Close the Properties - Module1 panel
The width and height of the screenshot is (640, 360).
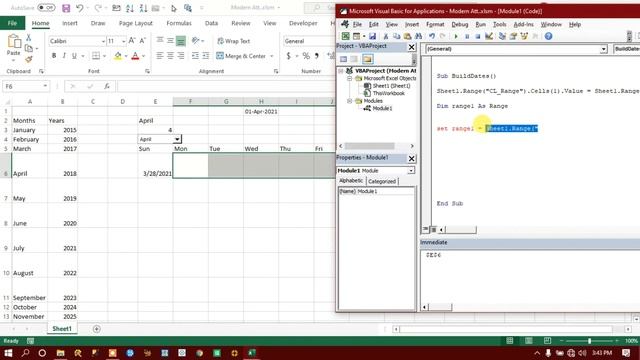pyautogui.click(x=411, y=158)
